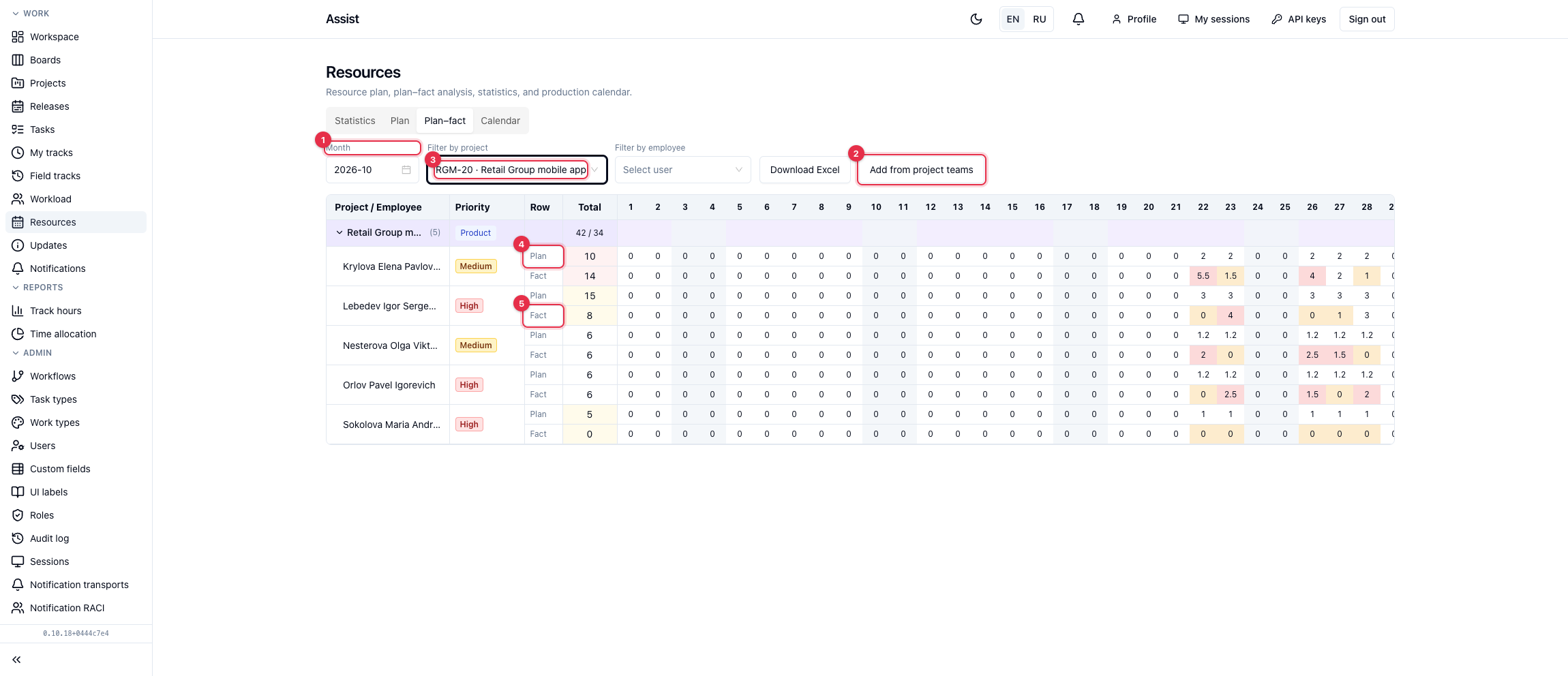
Task: Toggle dark mode moon icon
Action: pyautogui.click(x=976, y=19)
